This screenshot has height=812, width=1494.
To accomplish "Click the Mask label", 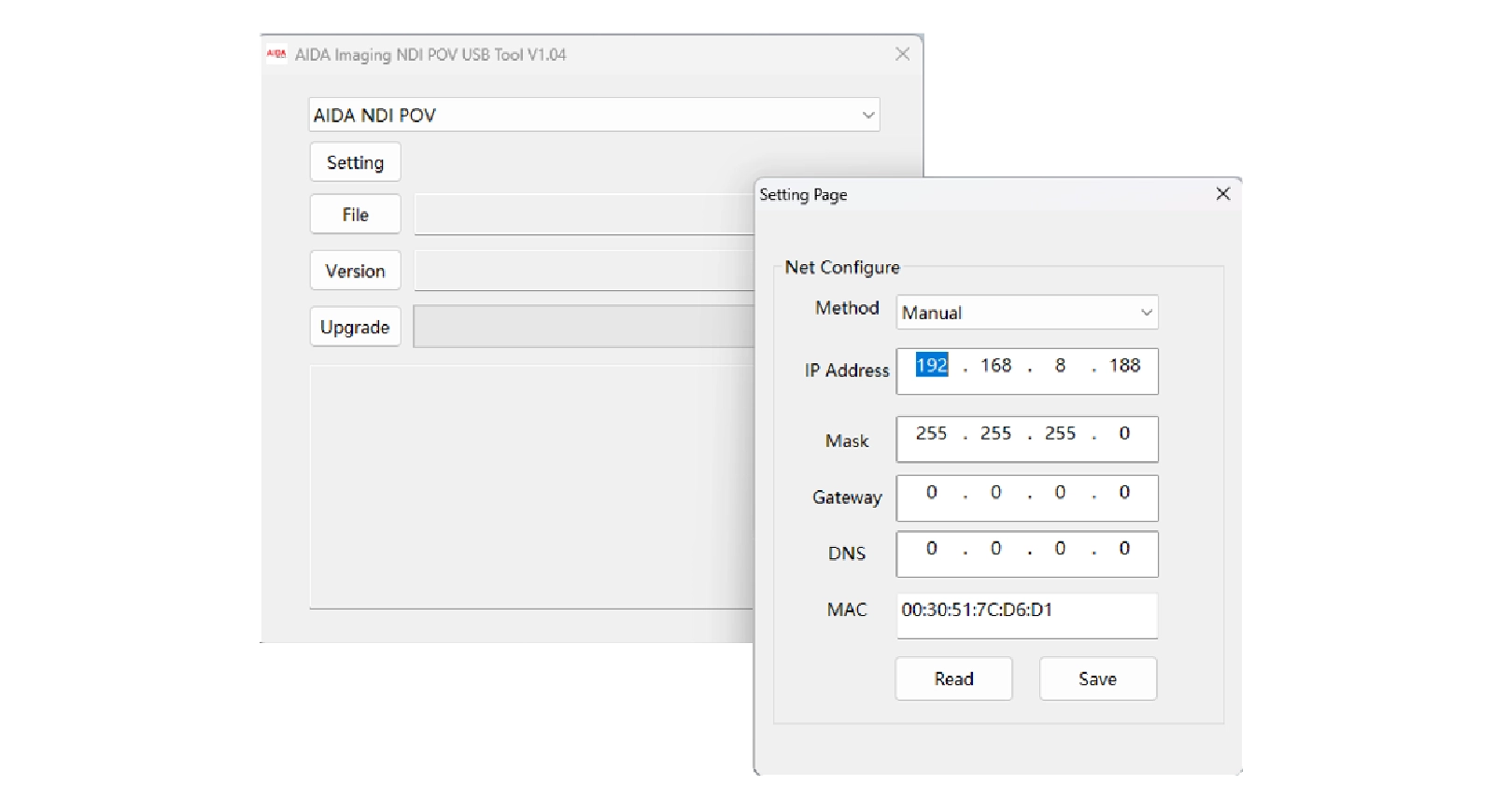I will coord(847,441).
